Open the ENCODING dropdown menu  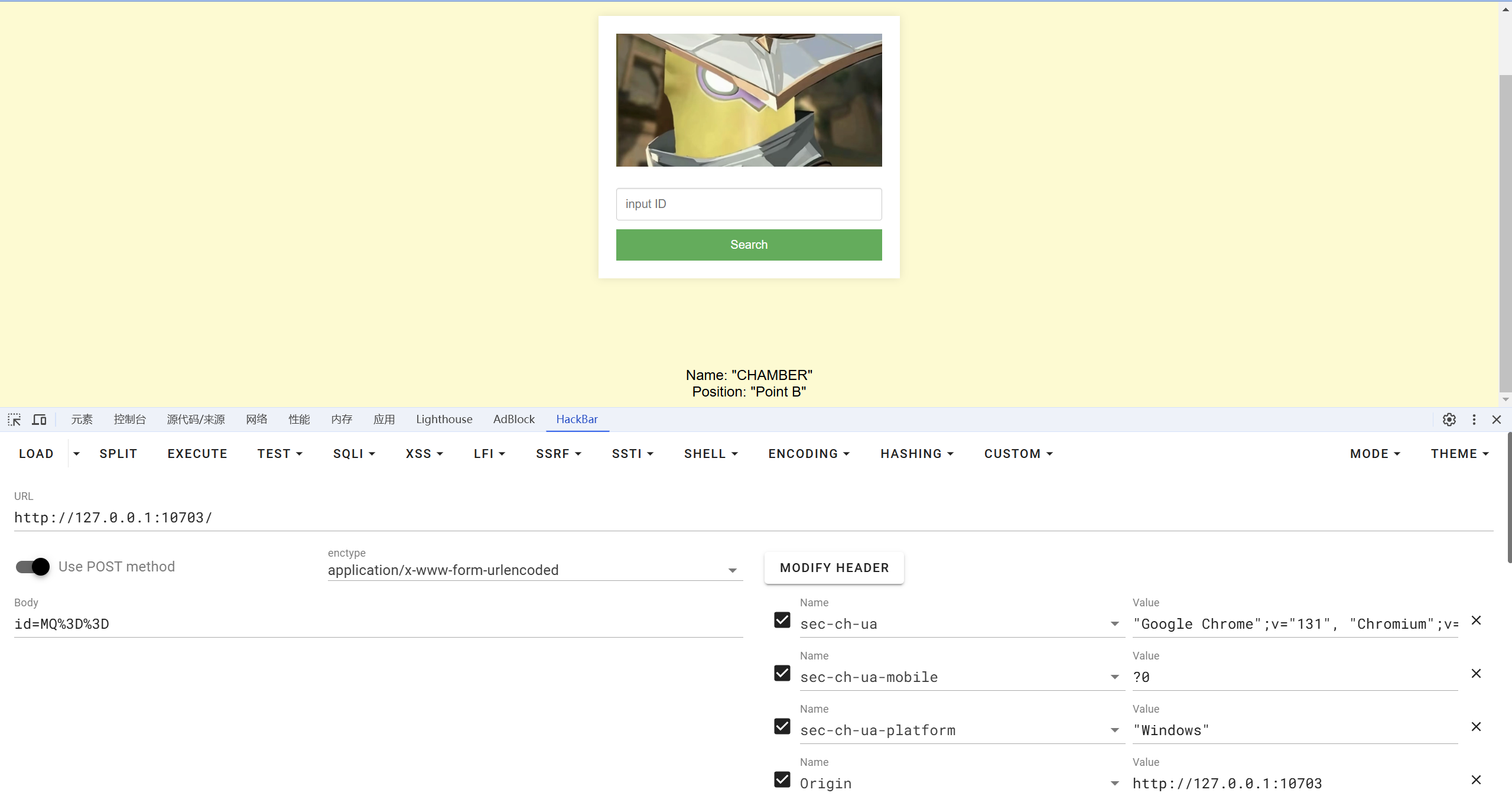(808, 454)
